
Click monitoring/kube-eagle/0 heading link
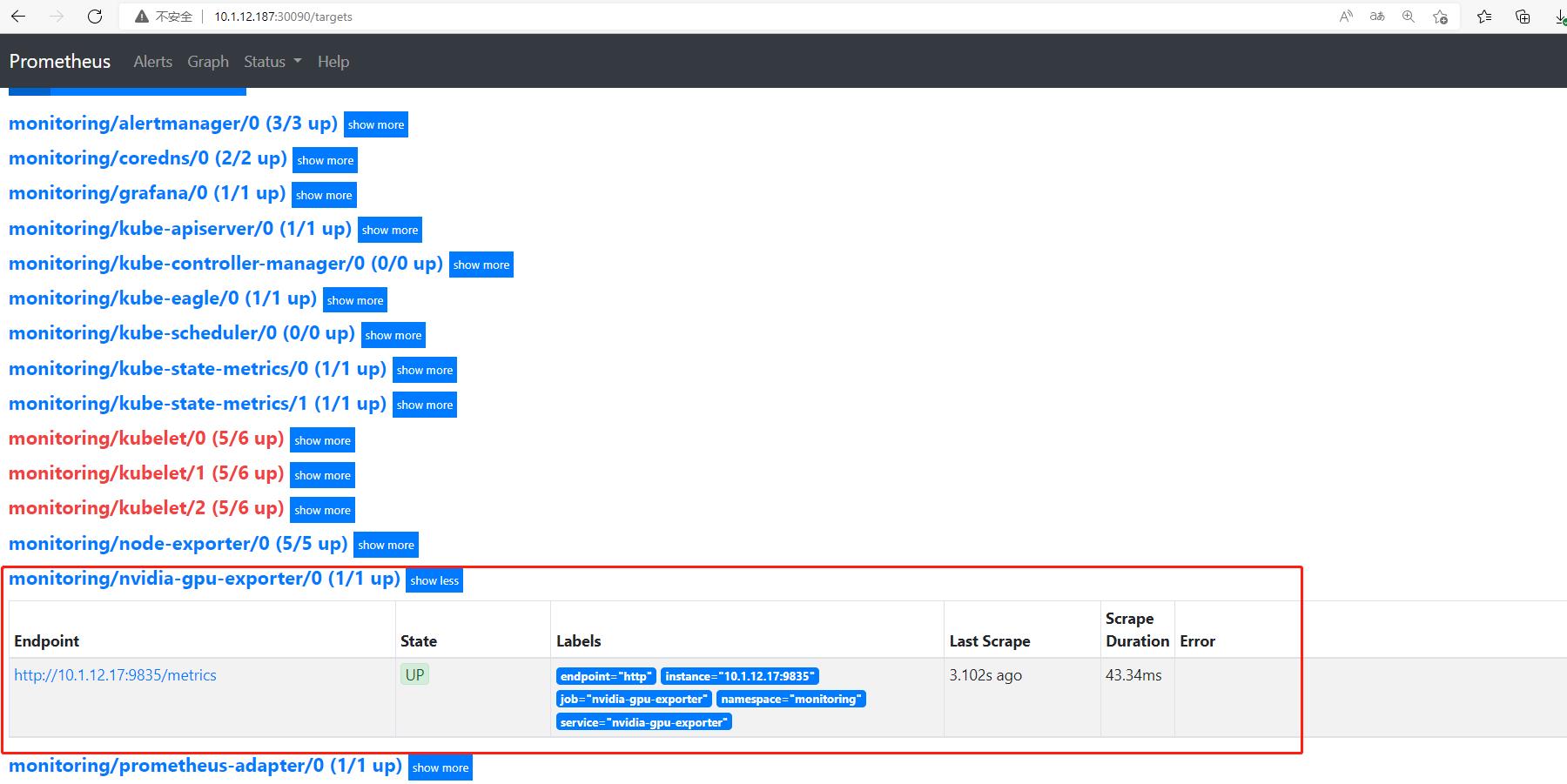(163, 298)
